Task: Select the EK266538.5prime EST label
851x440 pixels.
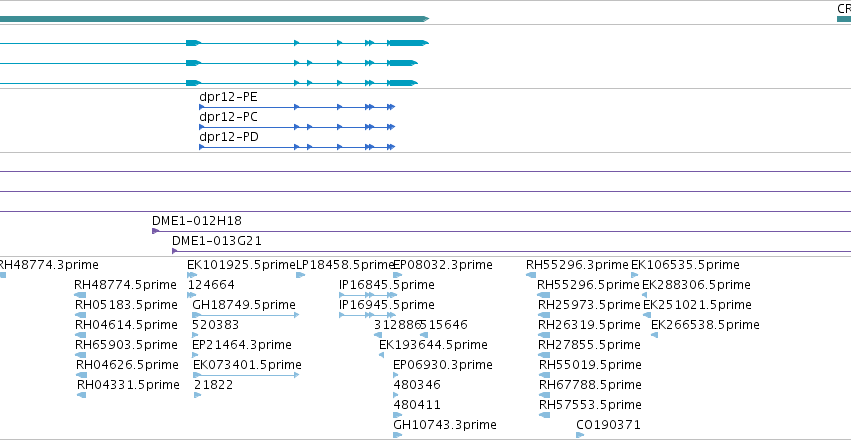Action: pos(705,325)
